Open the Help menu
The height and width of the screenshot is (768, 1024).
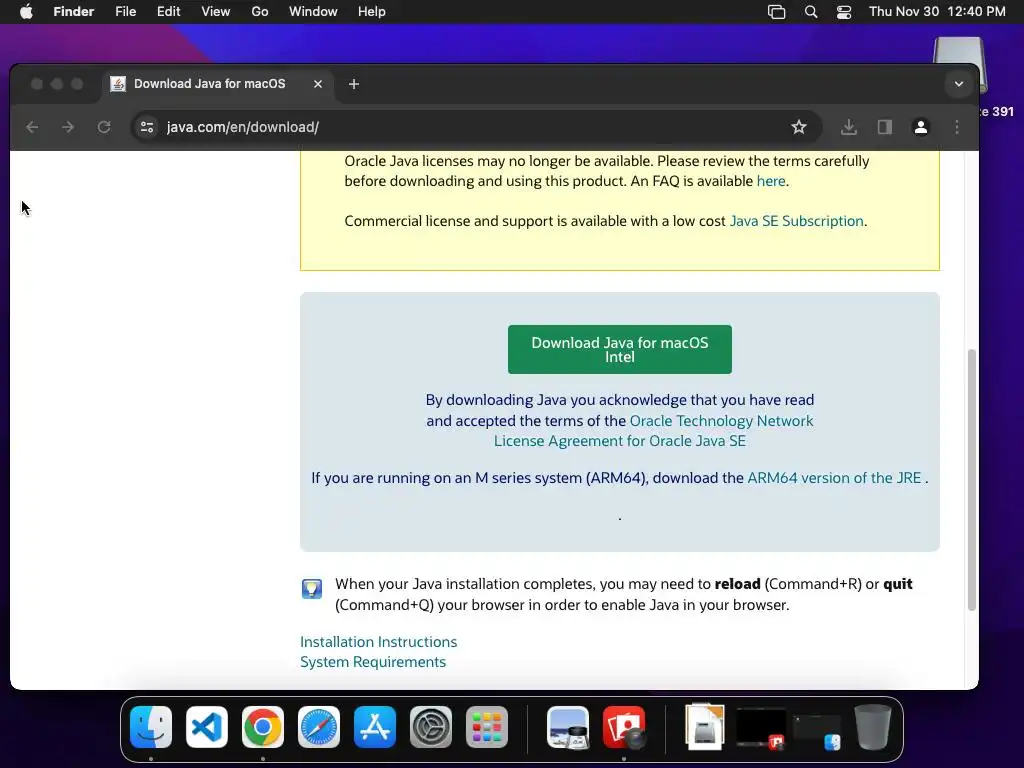372,12
